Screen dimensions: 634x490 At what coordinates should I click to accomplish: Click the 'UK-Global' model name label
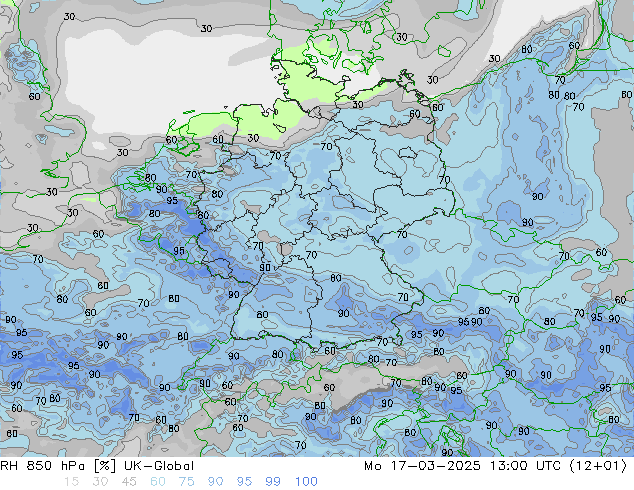(159, 466)
